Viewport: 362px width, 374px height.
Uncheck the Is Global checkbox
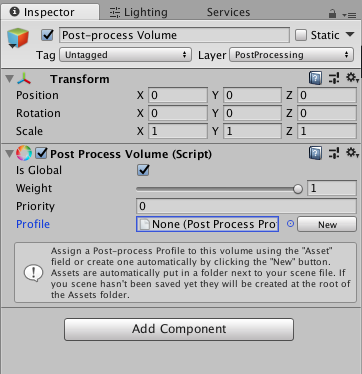tap(143, 170)
